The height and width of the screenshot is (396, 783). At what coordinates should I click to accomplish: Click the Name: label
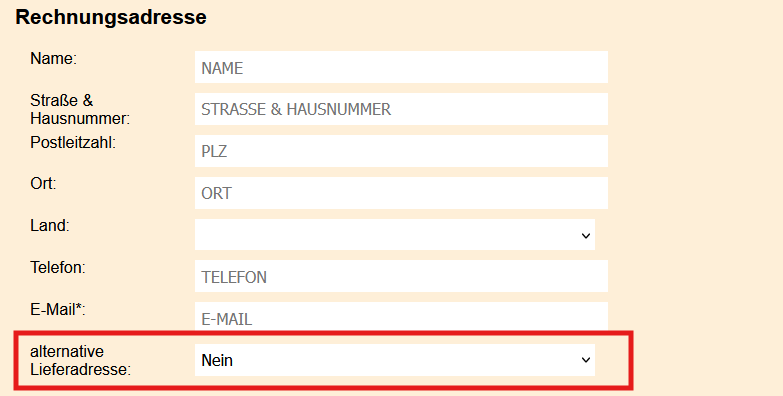point(53,58)
